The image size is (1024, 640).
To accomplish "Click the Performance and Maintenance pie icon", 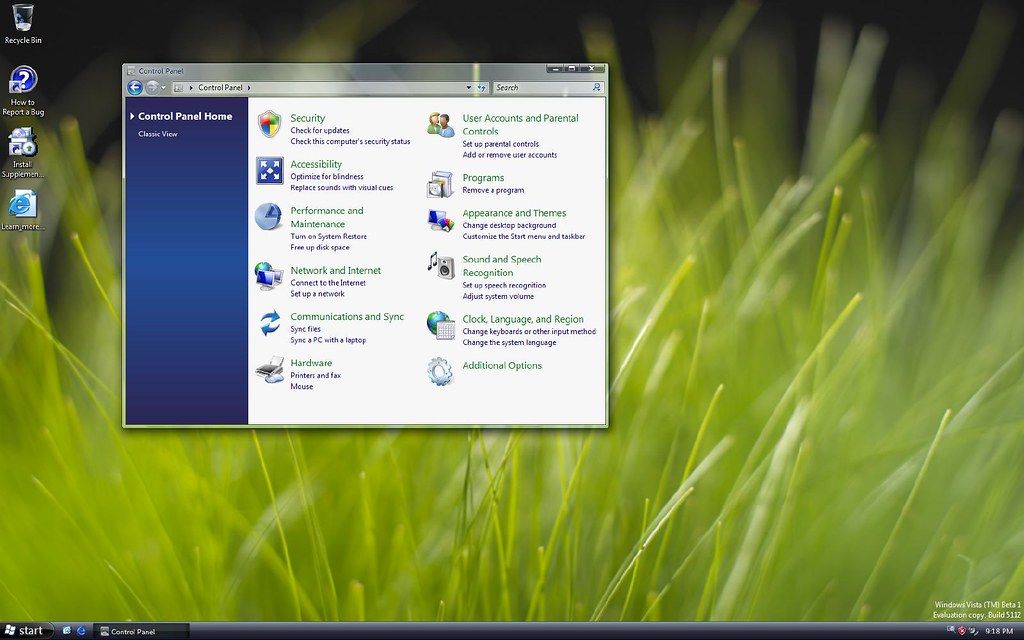I will [x=268, y=217].
